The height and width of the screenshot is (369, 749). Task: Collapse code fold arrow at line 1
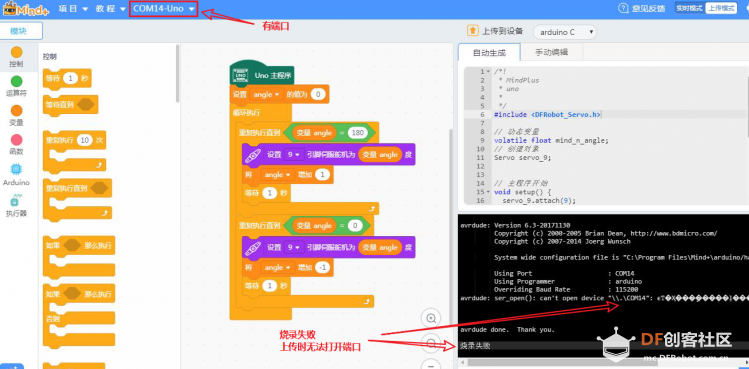[x=488, y=72]
